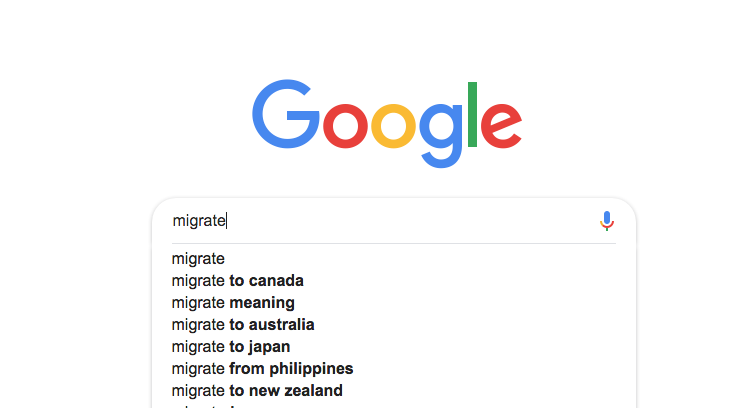Click the blue lowercase 'g' in logo

(x=440, y=130)
